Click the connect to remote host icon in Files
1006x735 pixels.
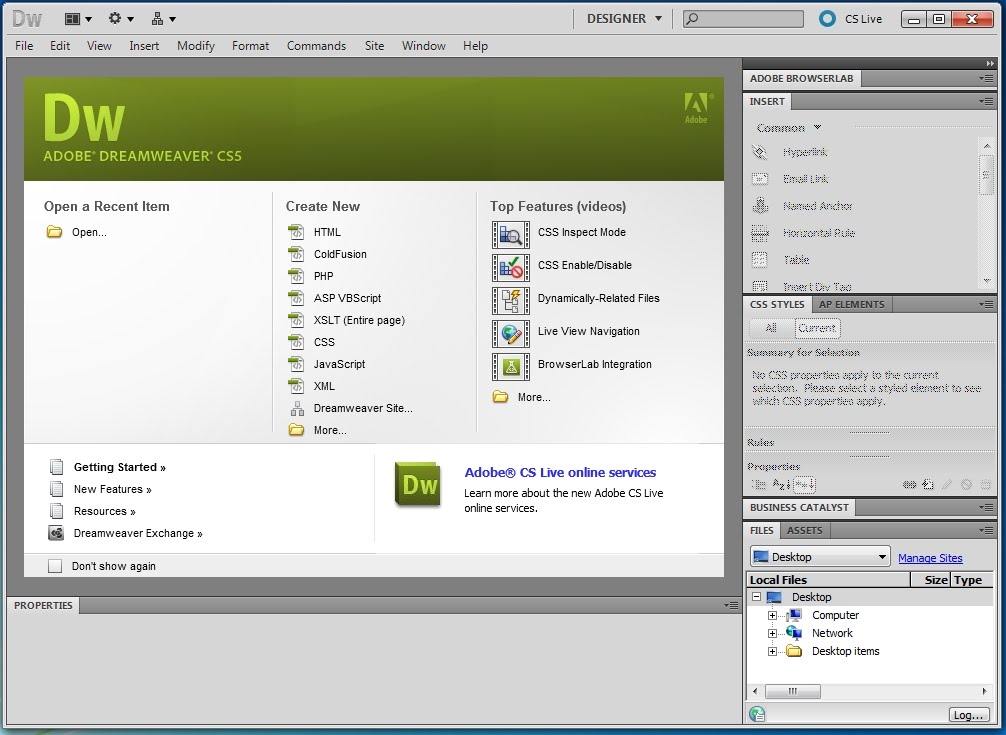coord(757,714)
